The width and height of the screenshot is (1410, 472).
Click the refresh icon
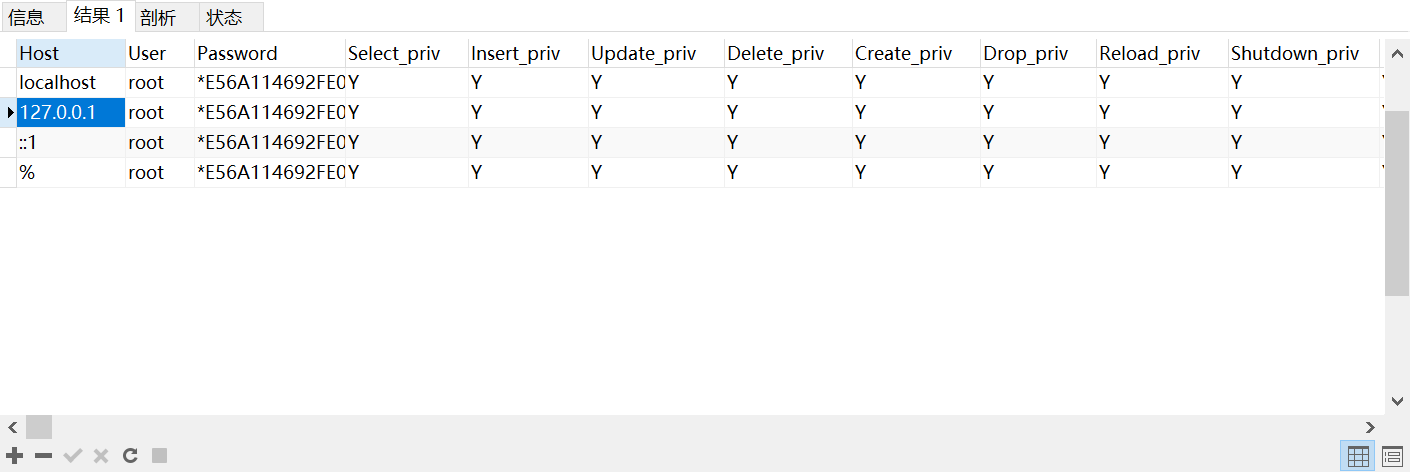(130, 456)
